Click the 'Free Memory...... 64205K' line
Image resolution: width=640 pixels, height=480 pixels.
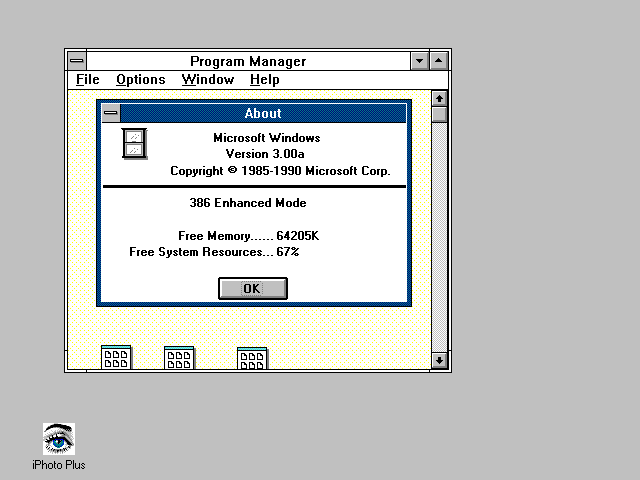pos(249,236)
